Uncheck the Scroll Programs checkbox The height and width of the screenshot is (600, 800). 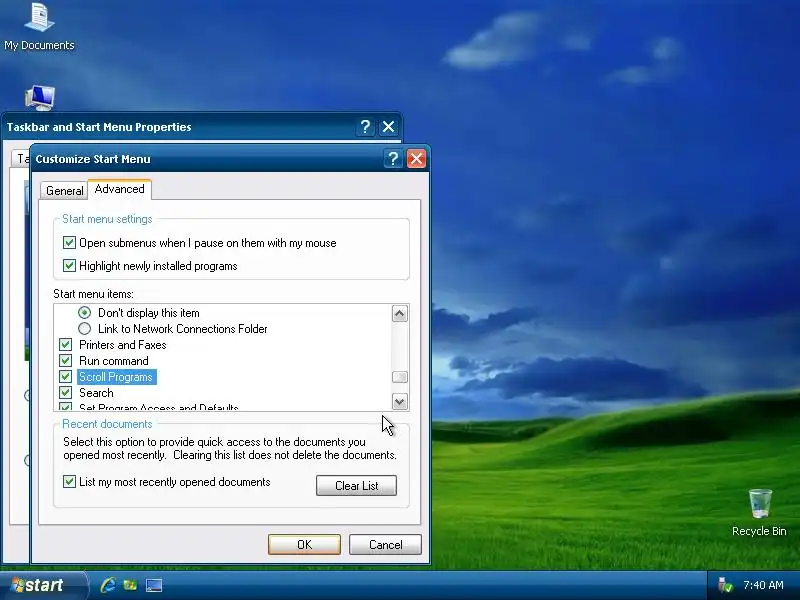[65, 377]
